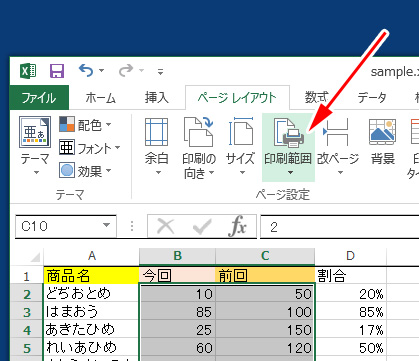Confirm the entry with the checkmark button
Screen dimensions: 419x361
(x=202, y=227)
